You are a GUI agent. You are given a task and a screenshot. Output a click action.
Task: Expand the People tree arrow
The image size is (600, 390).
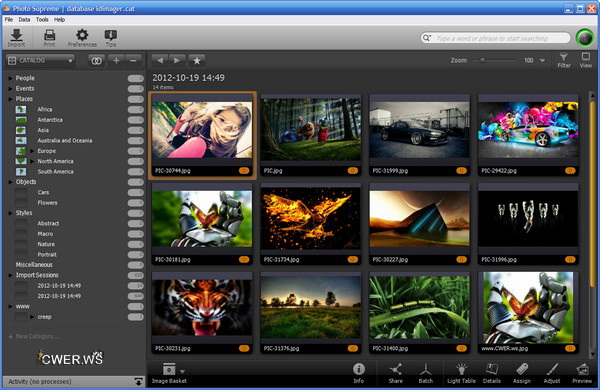click(11, 78)
